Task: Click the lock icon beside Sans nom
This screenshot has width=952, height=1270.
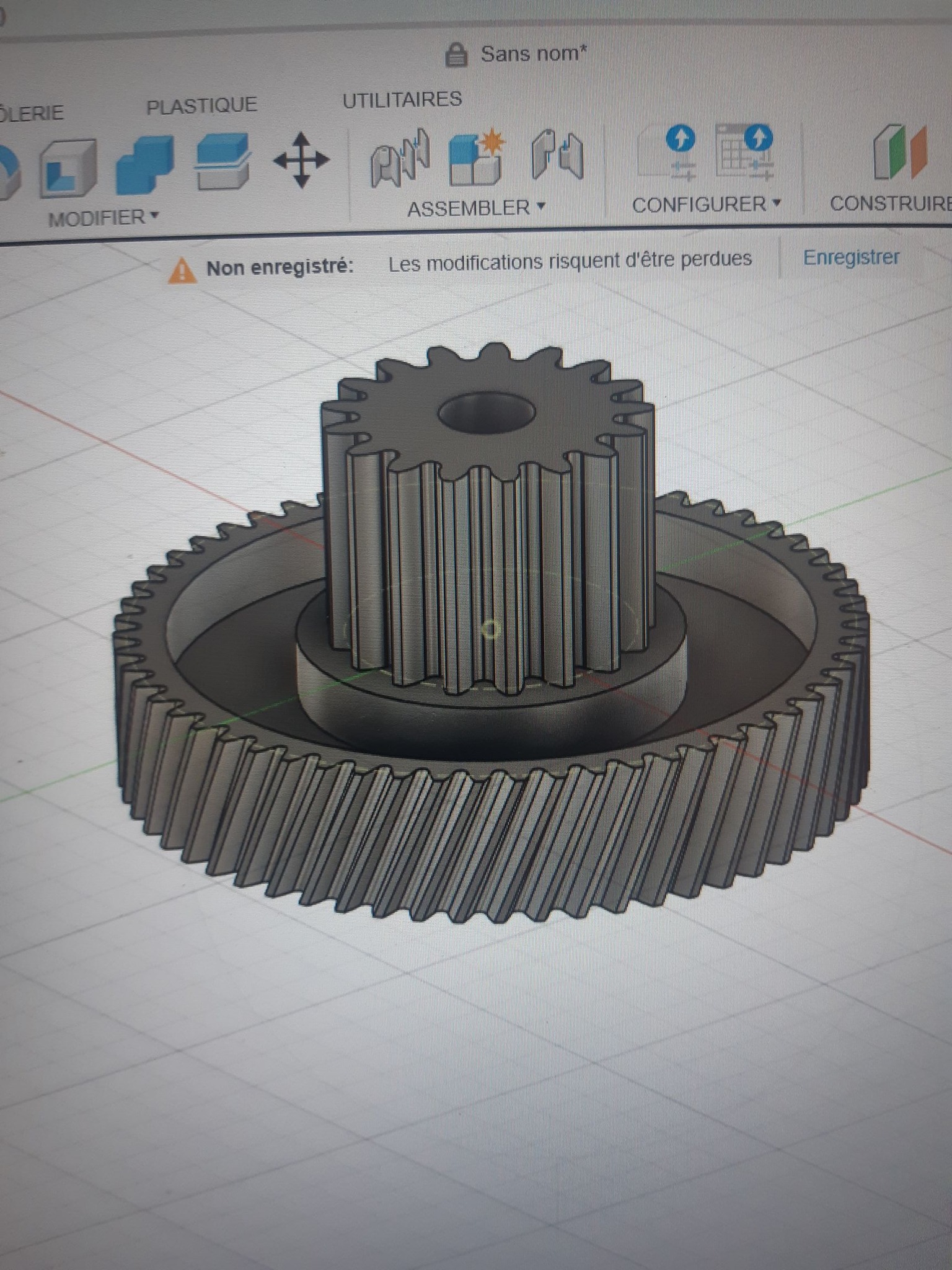Action: coord(456,55)
